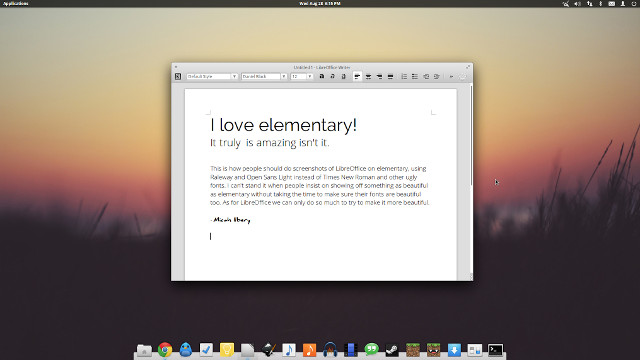Toggle bulleted list
This screenshot has height=360, width=640.
(x=415, y=76)
